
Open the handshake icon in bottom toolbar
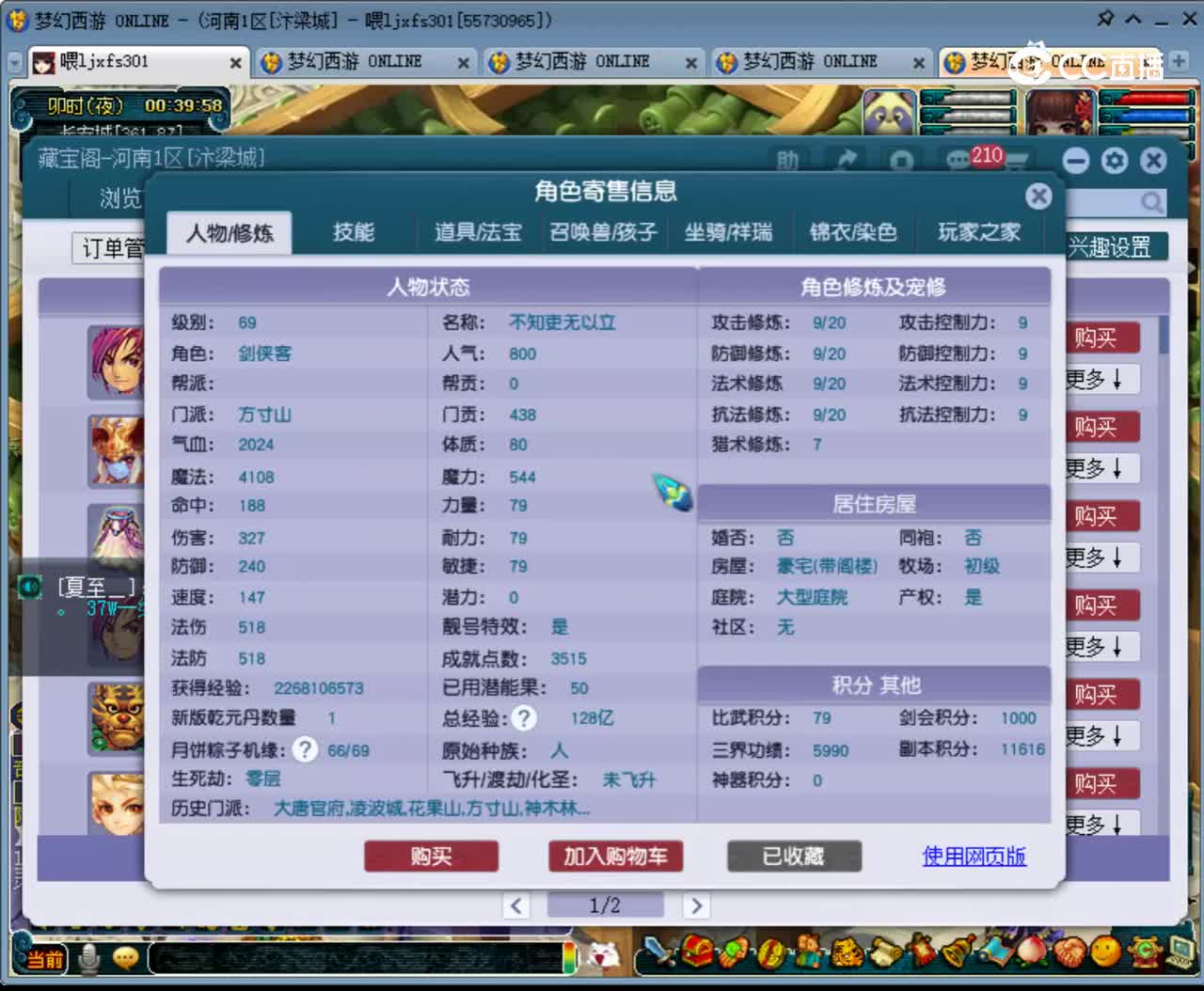tap(1069, 952)
